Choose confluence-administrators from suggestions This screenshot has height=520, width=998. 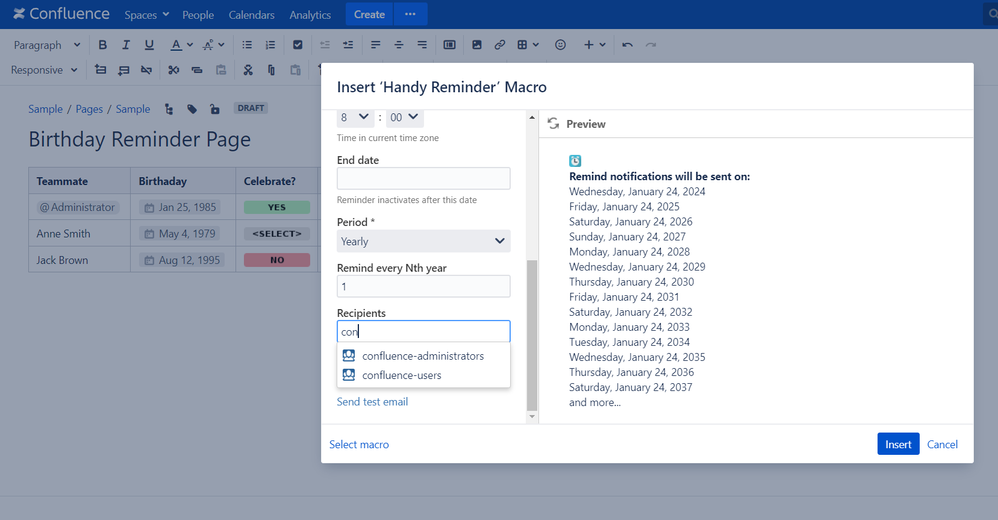423,356
